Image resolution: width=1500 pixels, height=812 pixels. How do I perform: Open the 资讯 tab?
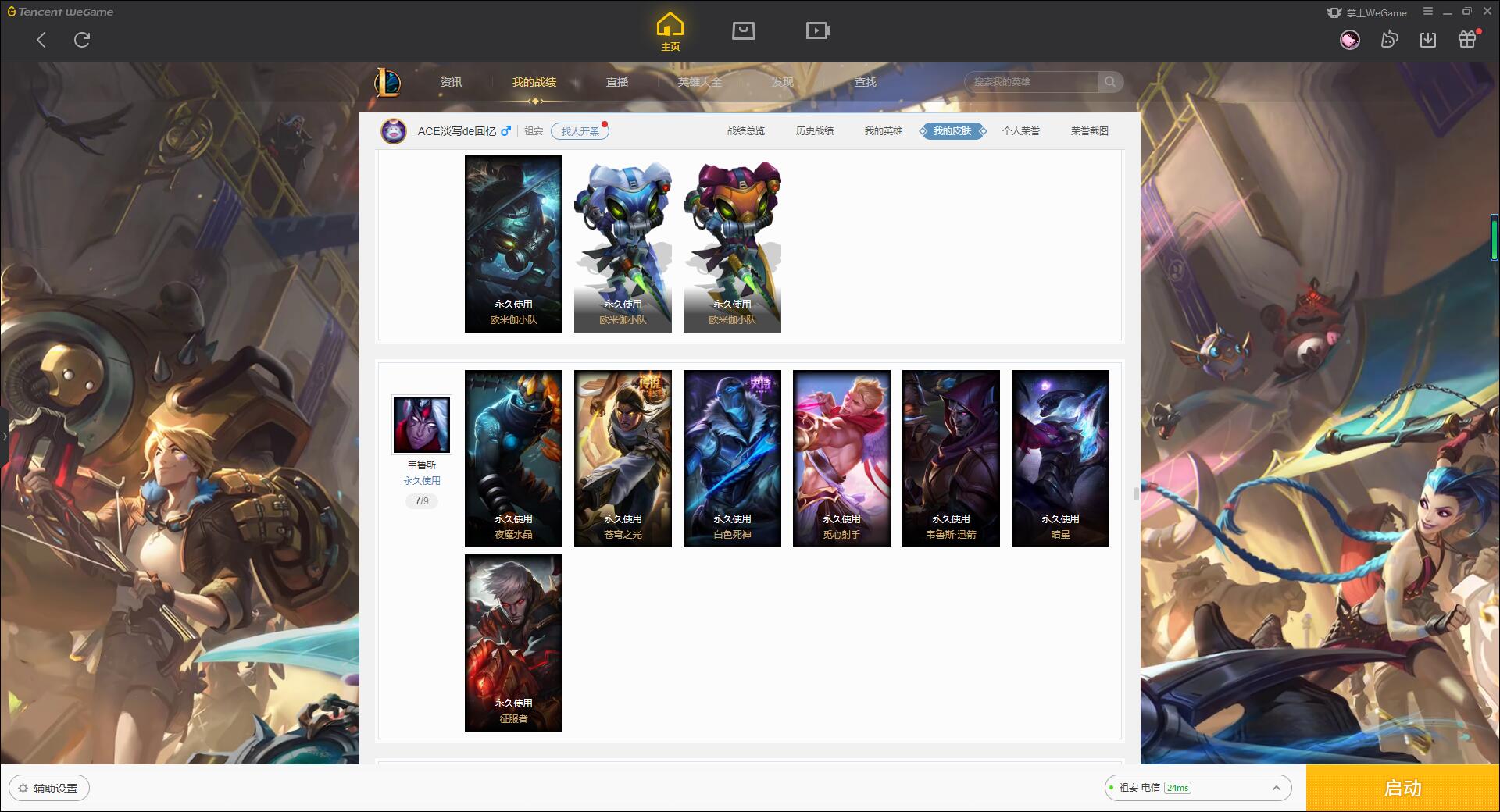452,82
